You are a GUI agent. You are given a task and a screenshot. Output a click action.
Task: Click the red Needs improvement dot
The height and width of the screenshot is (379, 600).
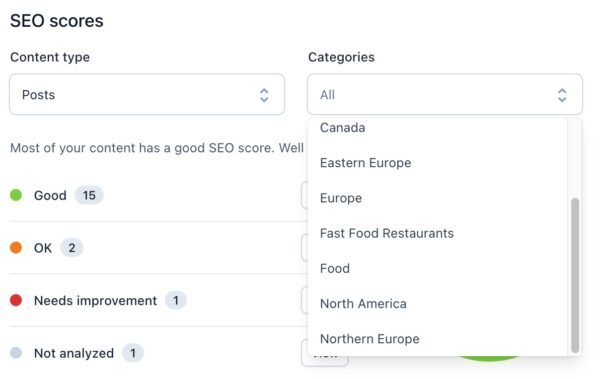pyautogui.click(x=16, y=300)
